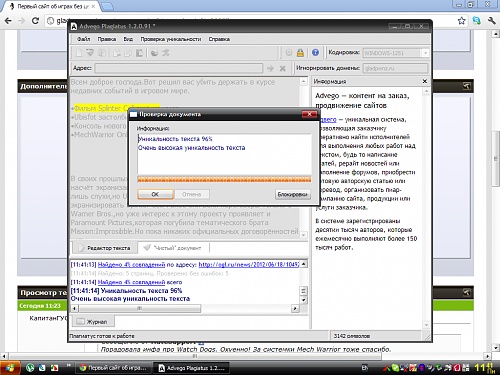Open Справка menu
The width and height of the screenshot is (500, 375).
(219, 39)
